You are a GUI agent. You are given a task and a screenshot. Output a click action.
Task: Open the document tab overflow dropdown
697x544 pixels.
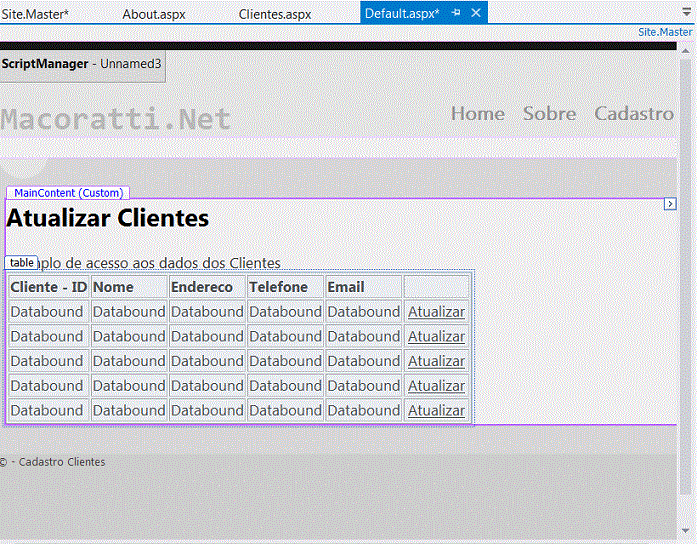click(687, 13)
